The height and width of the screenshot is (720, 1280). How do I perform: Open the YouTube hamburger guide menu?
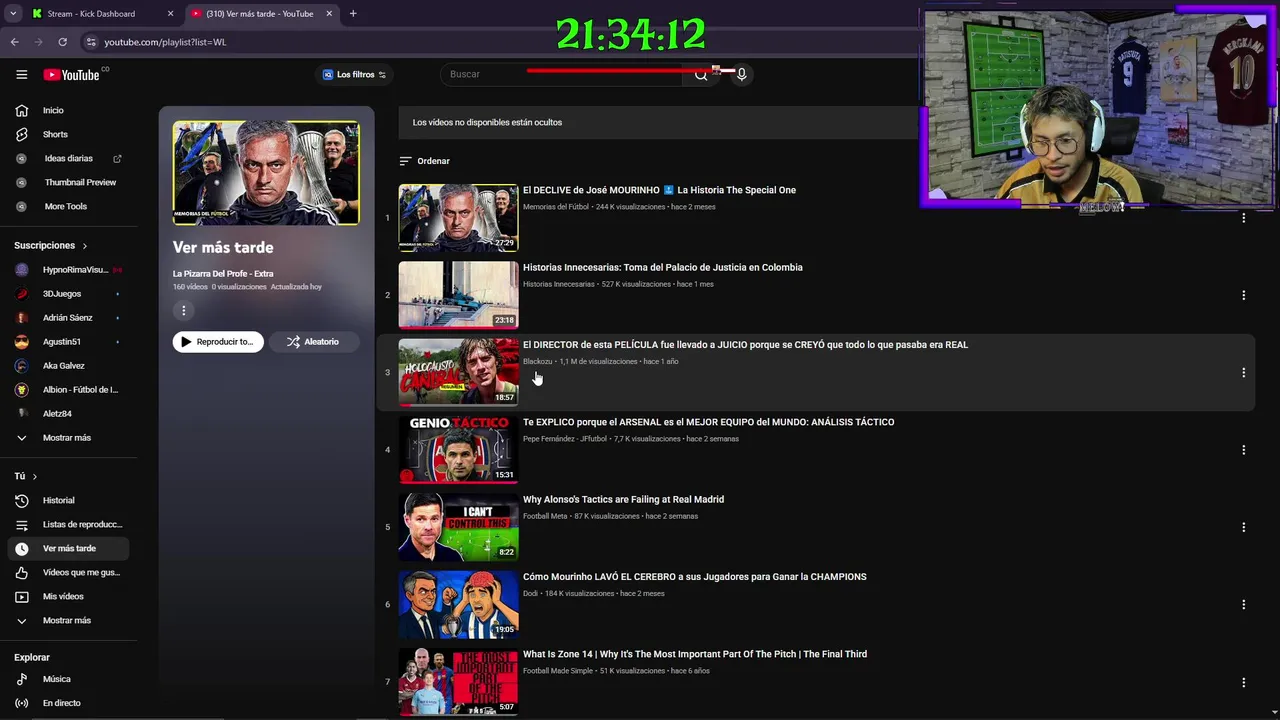21,74
